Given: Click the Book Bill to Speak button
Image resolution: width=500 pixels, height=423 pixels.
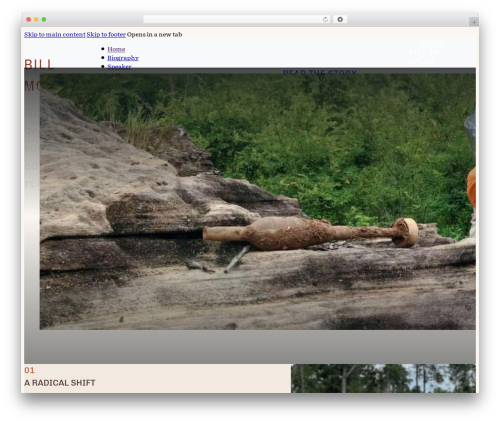Looking at the screenshot, I should point(426,52).
